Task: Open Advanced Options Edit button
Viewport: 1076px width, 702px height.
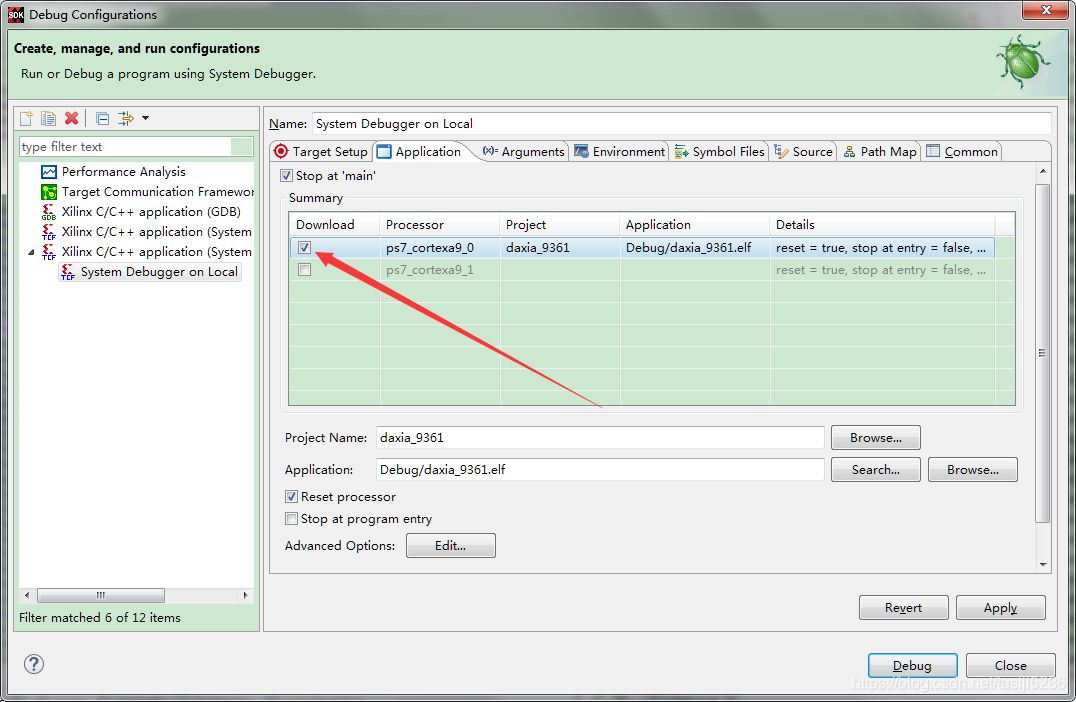Action: 450,546
